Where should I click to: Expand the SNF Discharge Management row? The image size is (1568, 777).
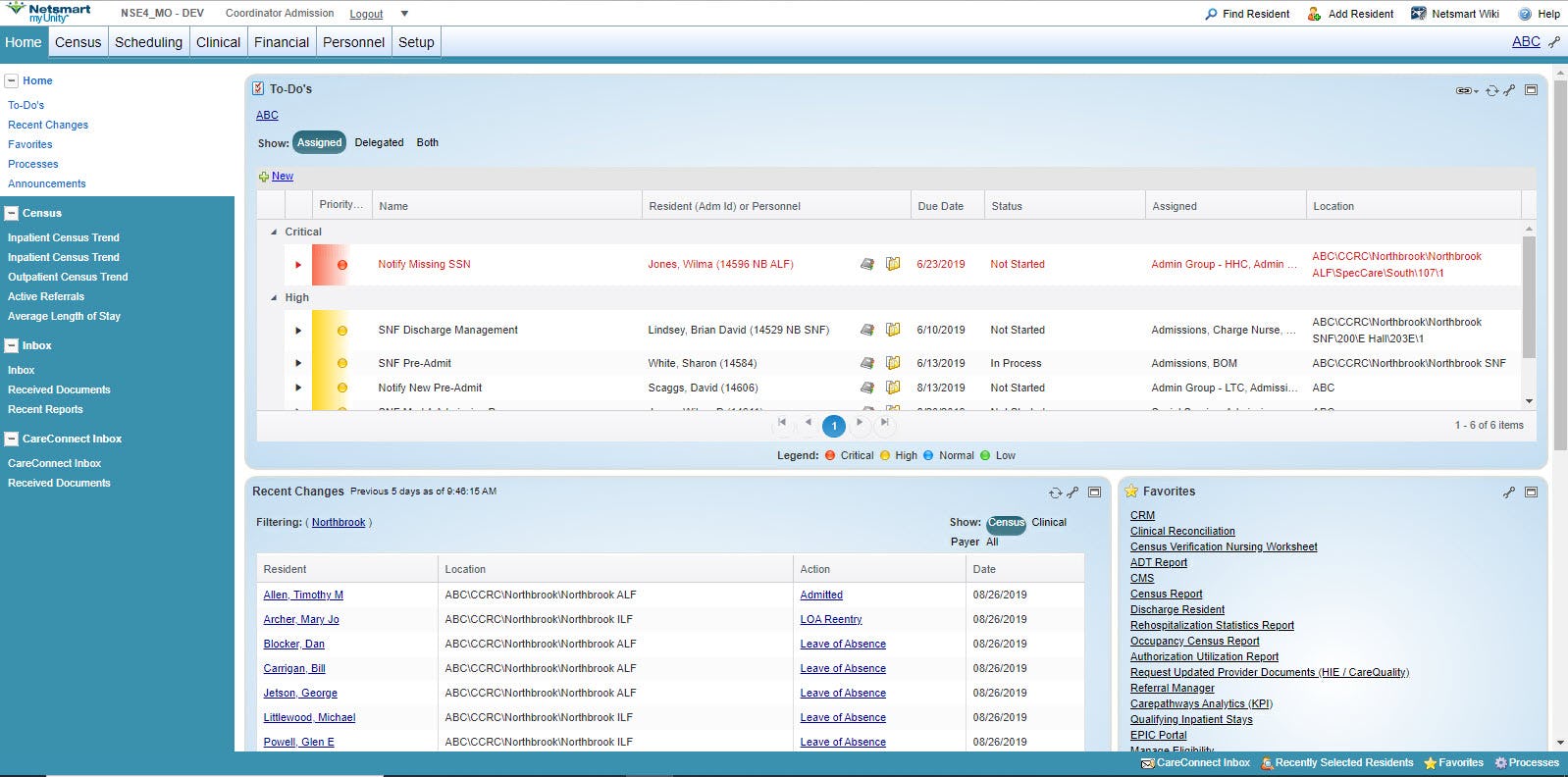pos(298,331)
